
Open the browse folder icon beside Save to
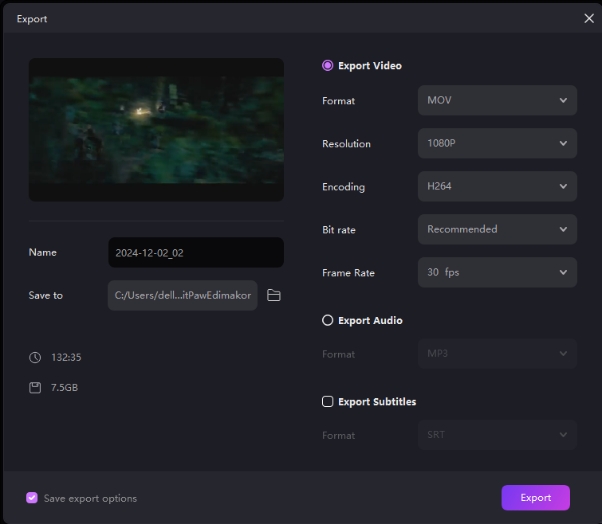273,295
